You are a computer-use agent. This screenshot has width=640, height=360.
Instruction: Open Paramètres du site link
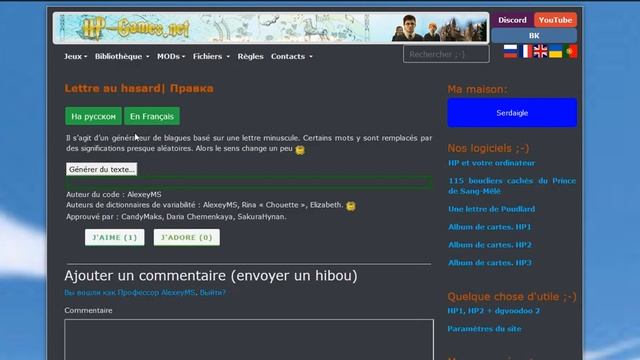(484, 329)
